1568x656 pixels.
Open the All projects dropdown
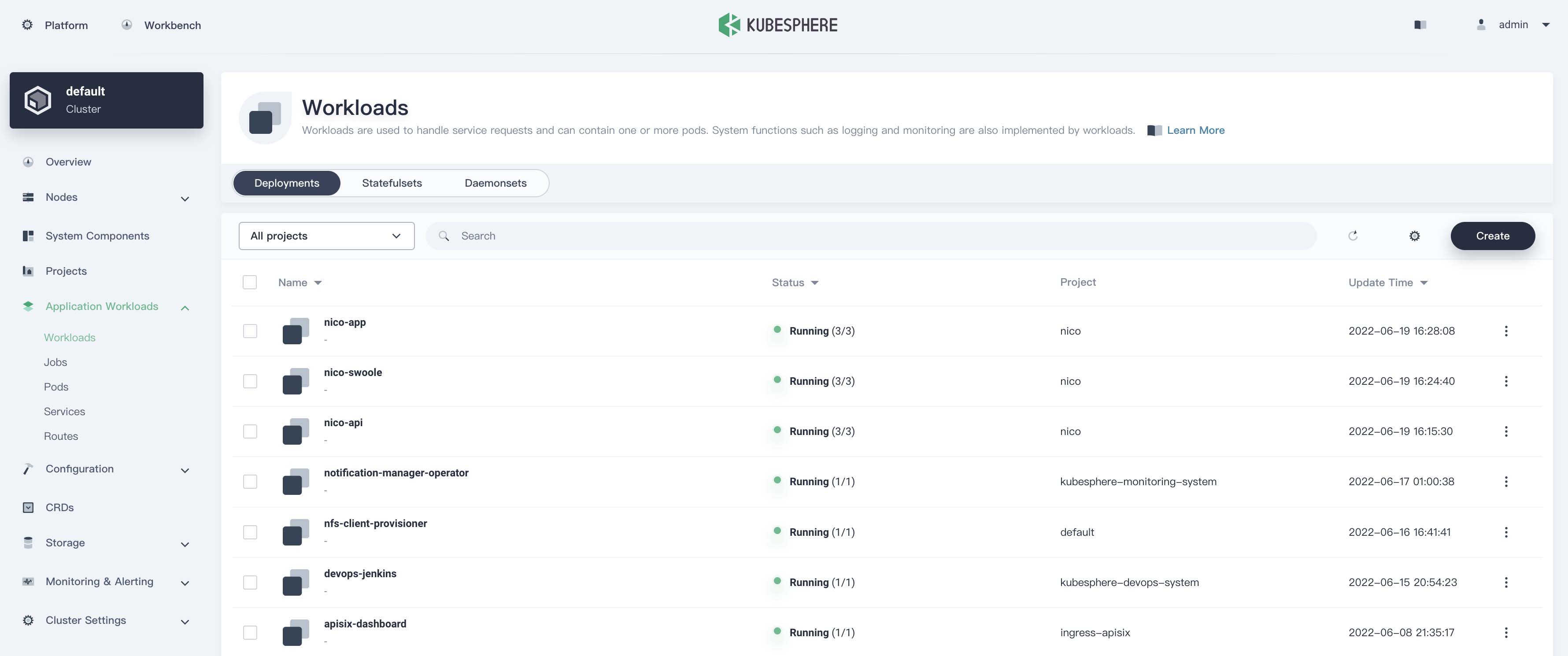[326, 236]
